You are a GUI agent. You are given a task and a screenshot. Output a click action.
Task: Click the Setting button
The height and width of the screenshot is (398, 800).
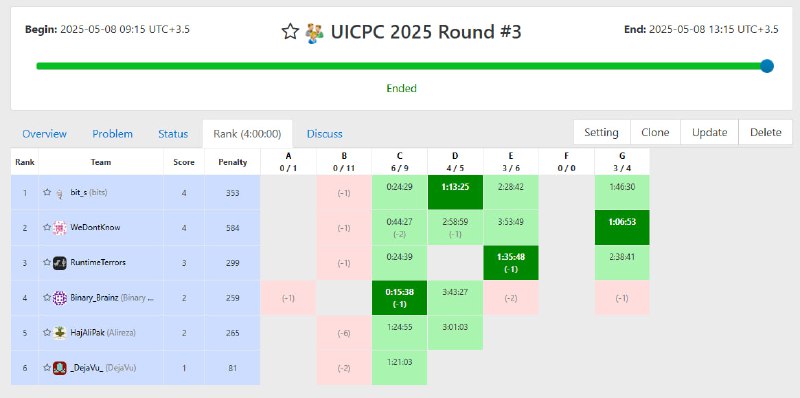click(x=602, y=132)
